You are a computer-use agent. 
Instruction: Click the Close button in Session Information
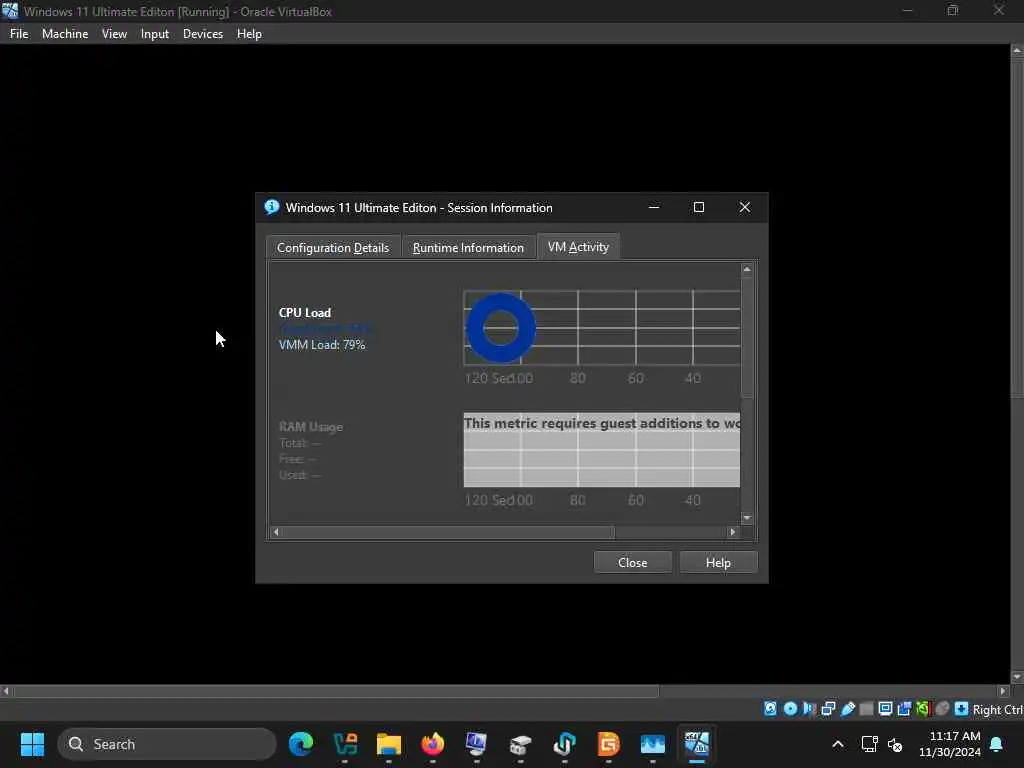coord(632,562)
